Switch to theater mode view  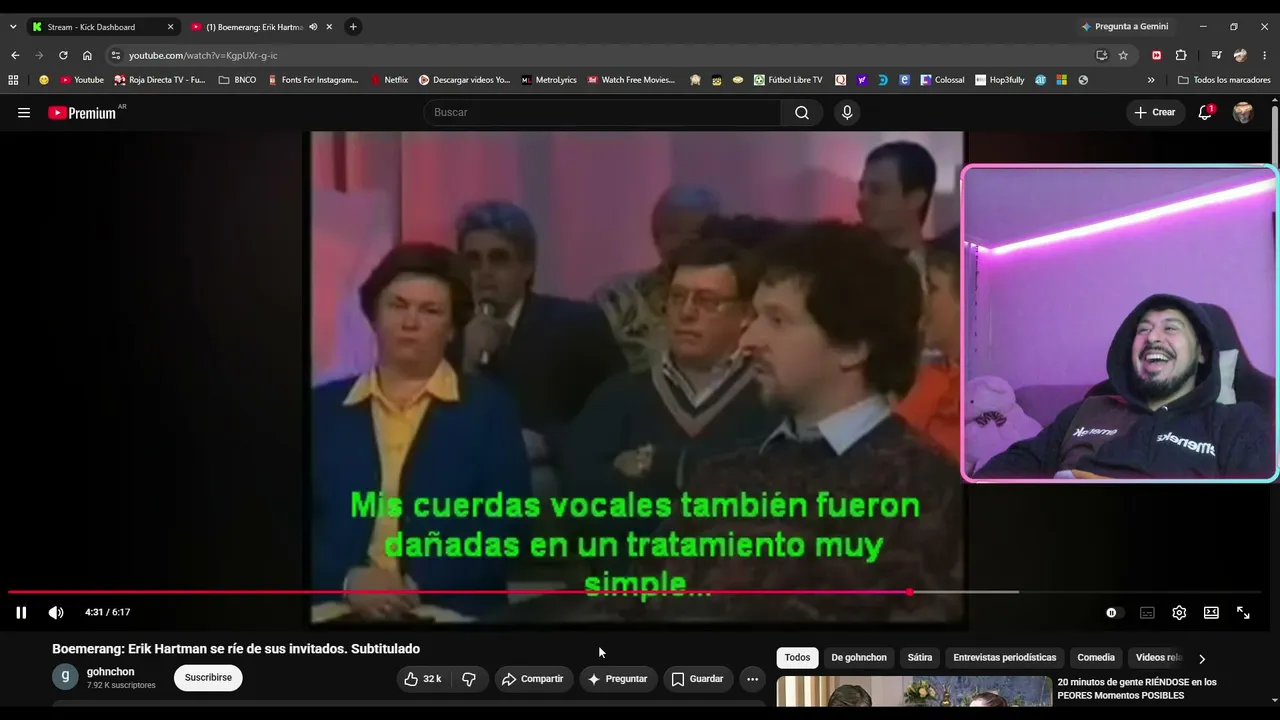point(1211,613)
